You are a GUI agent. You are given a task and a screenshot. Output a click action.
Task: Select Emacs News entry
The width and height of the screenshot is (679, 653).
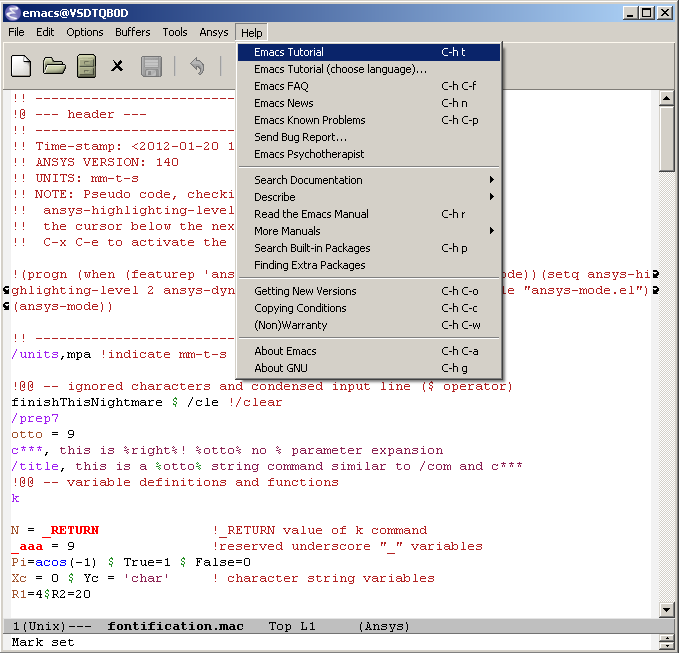click(x=369, y=103)
